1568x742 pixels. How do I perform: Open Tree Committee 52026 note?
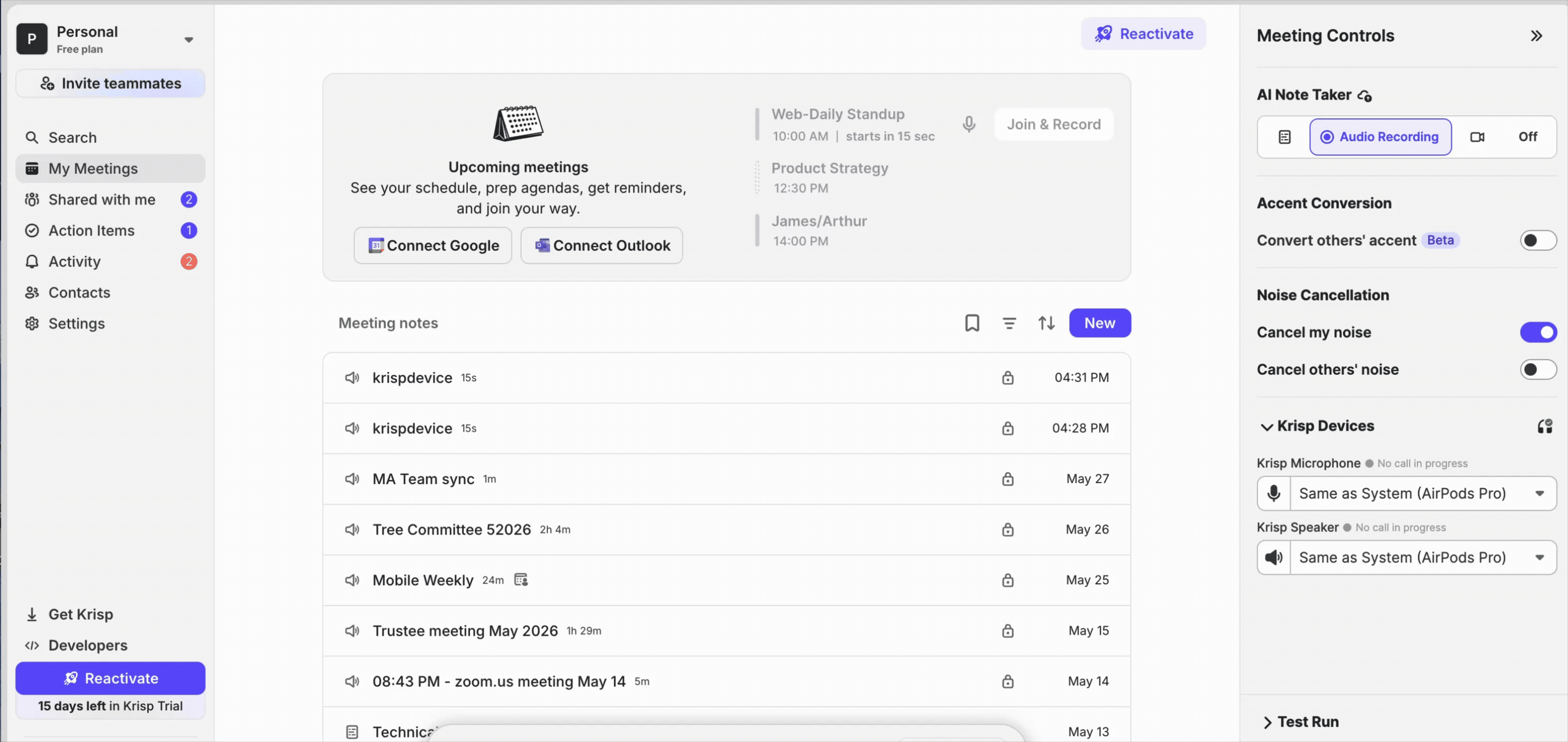click(727, 530)
